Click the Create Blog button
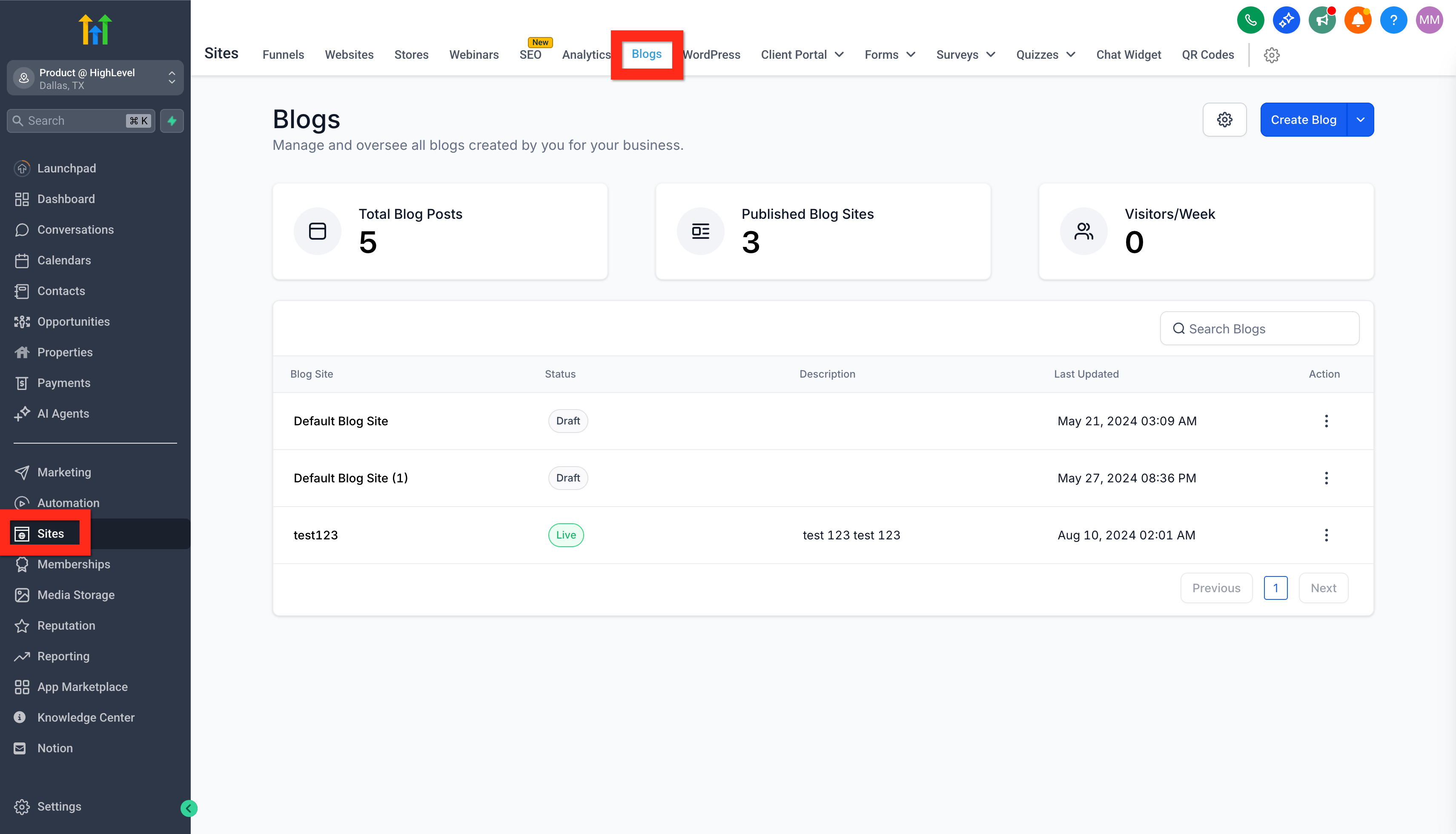 click(x=1303, y=120)
